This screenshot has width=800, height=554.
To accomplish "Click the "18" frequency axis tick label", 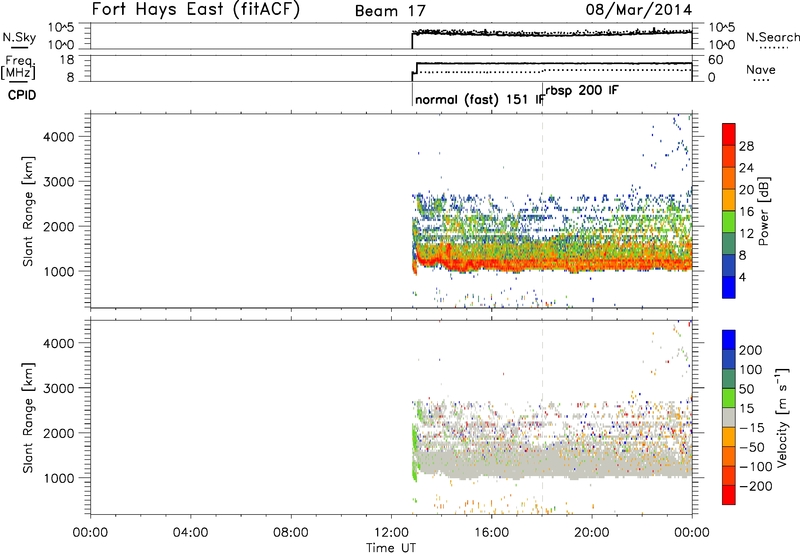I will tap(66, 60).
